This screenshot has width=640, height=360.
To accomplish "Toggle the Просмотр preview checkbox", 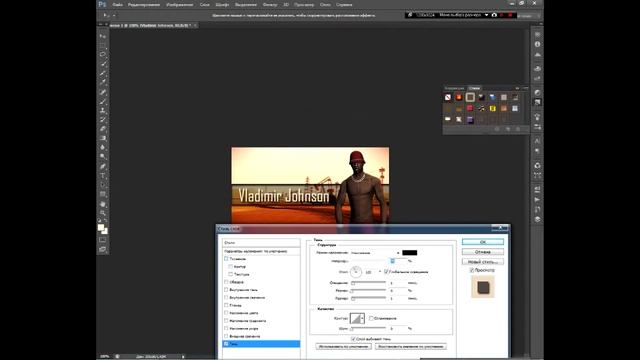I will [471, 270].
